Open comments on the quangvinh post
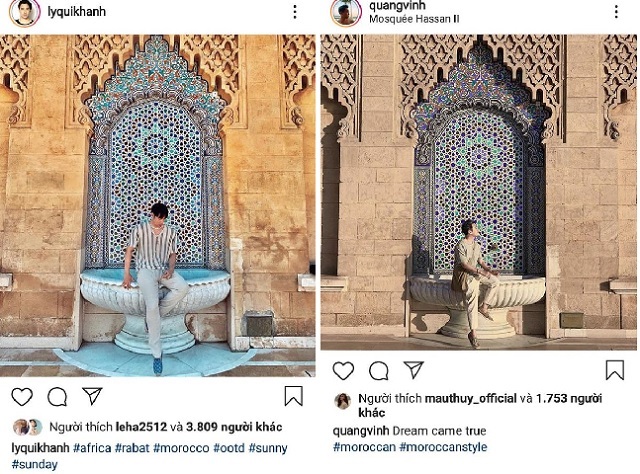 (x=379, y=371)
